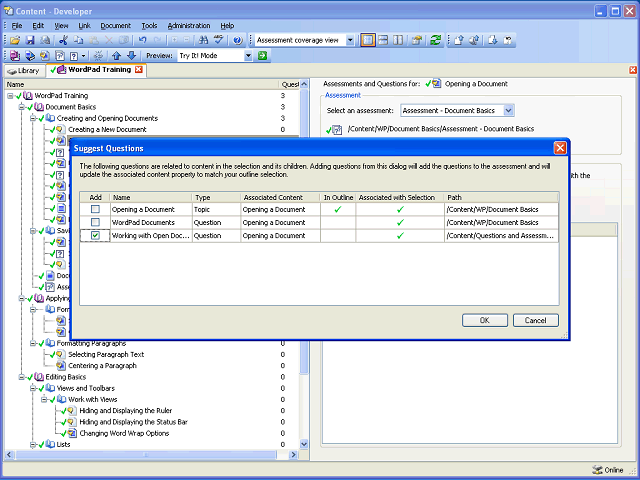Click the Cancel Check Out icon
Screen dimensions: 640x480
coord(508,40)
